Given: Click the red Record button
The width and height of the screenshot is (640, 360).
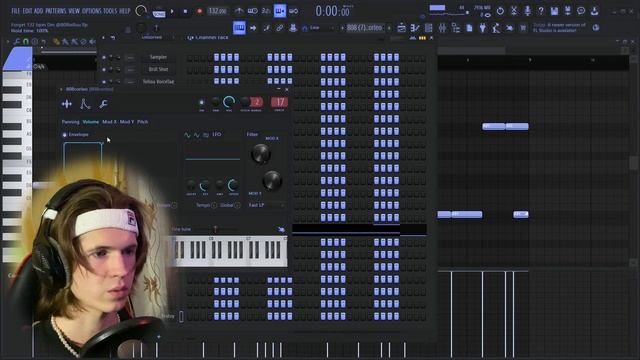Looking at the screenshot, I should pyautogui.click(x=200, y=11).
